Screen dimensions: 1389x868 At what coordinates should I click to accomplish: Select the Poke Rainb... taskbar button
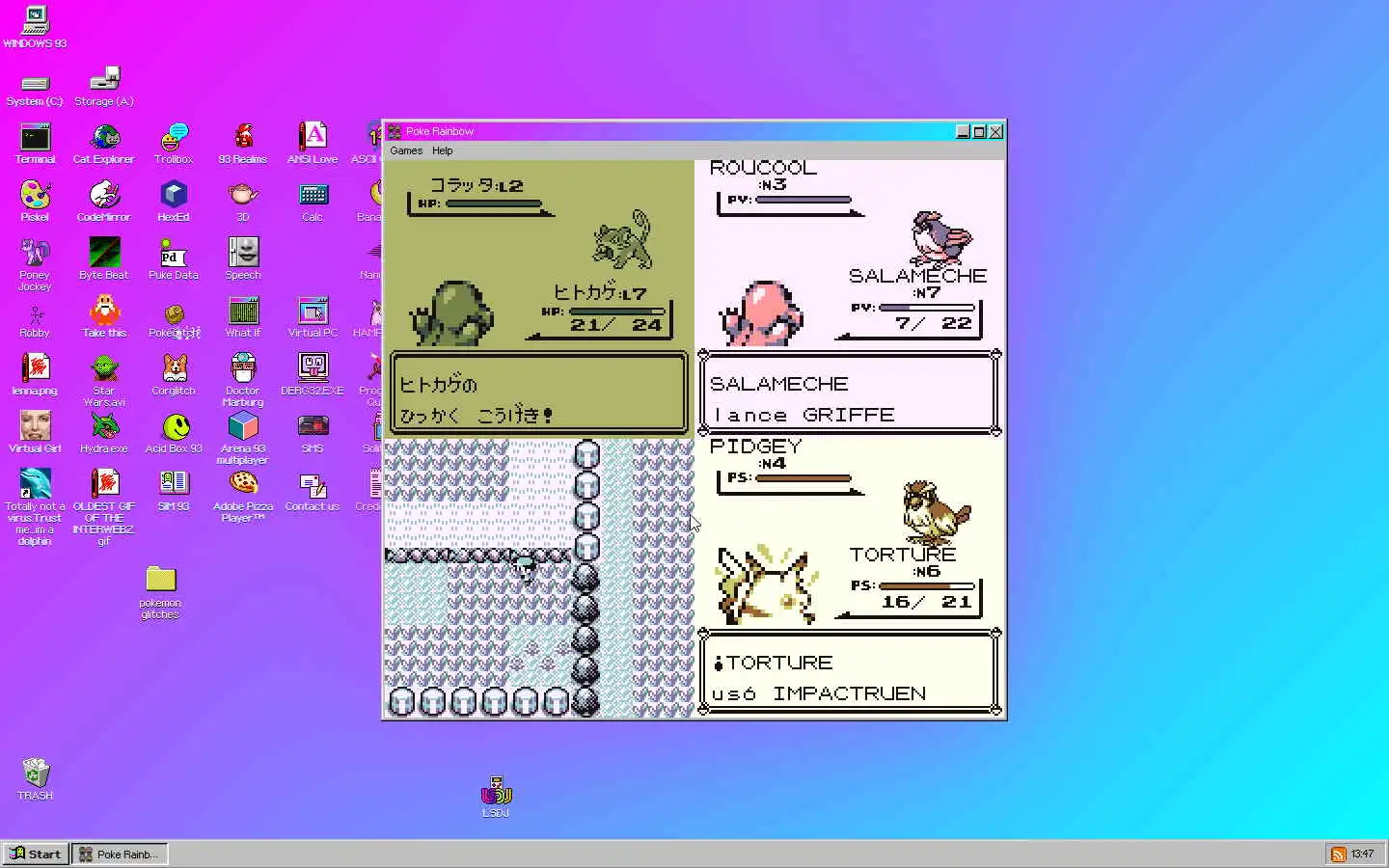[120, 854]
